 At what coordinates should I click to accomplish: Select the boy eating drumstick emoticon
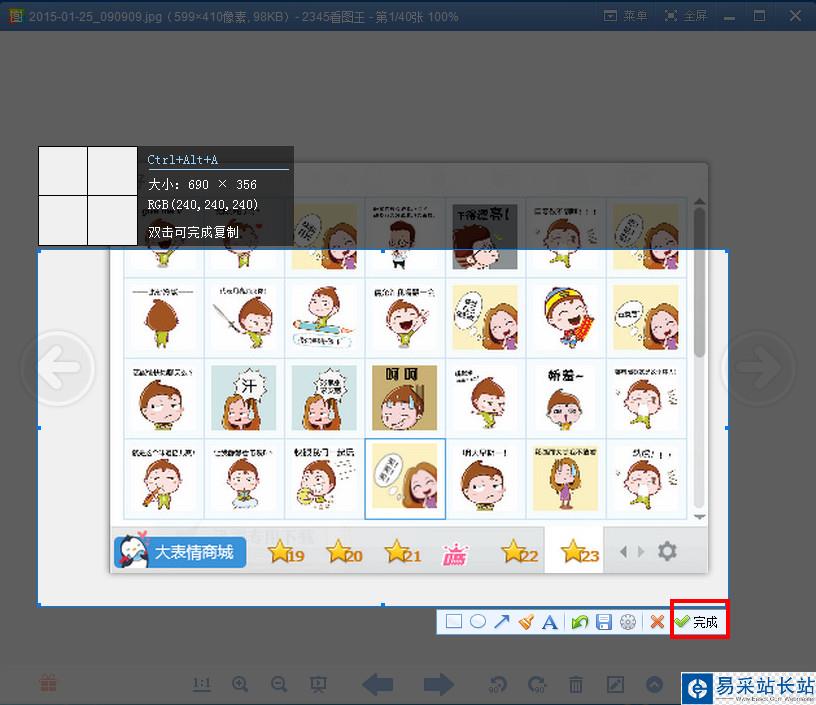(x=163, y=478)
